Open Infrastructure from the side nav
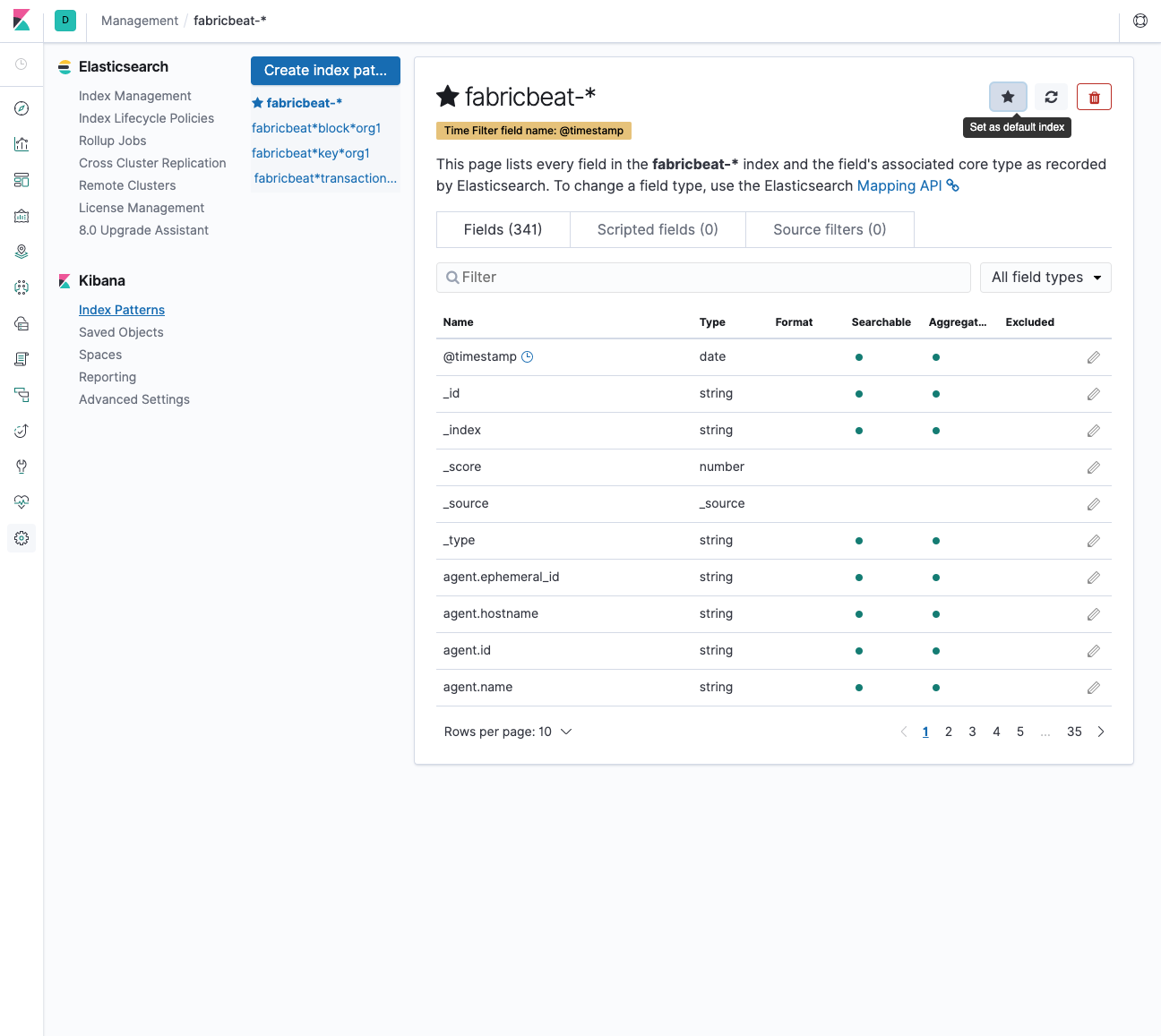 (x=21, y=323)
